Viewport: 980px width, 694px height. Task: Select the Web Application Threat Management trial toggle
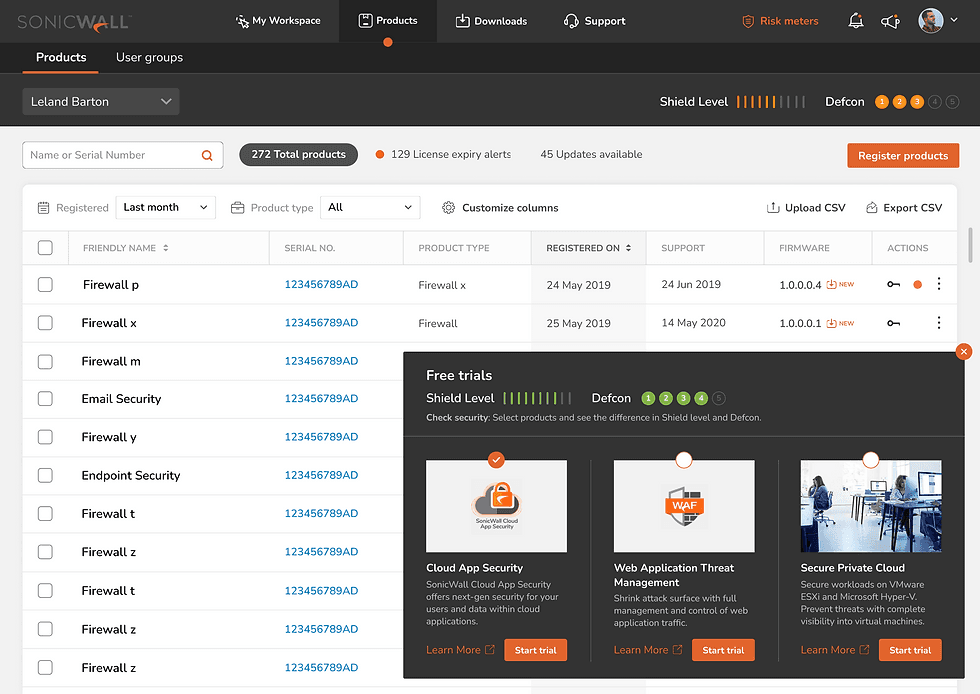click(684, 460)
